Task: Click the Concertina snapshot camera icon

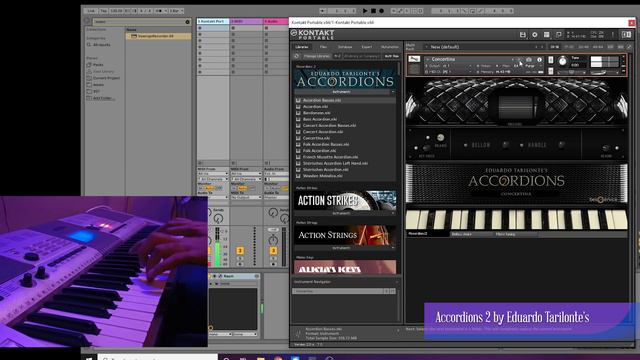Action: [x=529, y=60]
